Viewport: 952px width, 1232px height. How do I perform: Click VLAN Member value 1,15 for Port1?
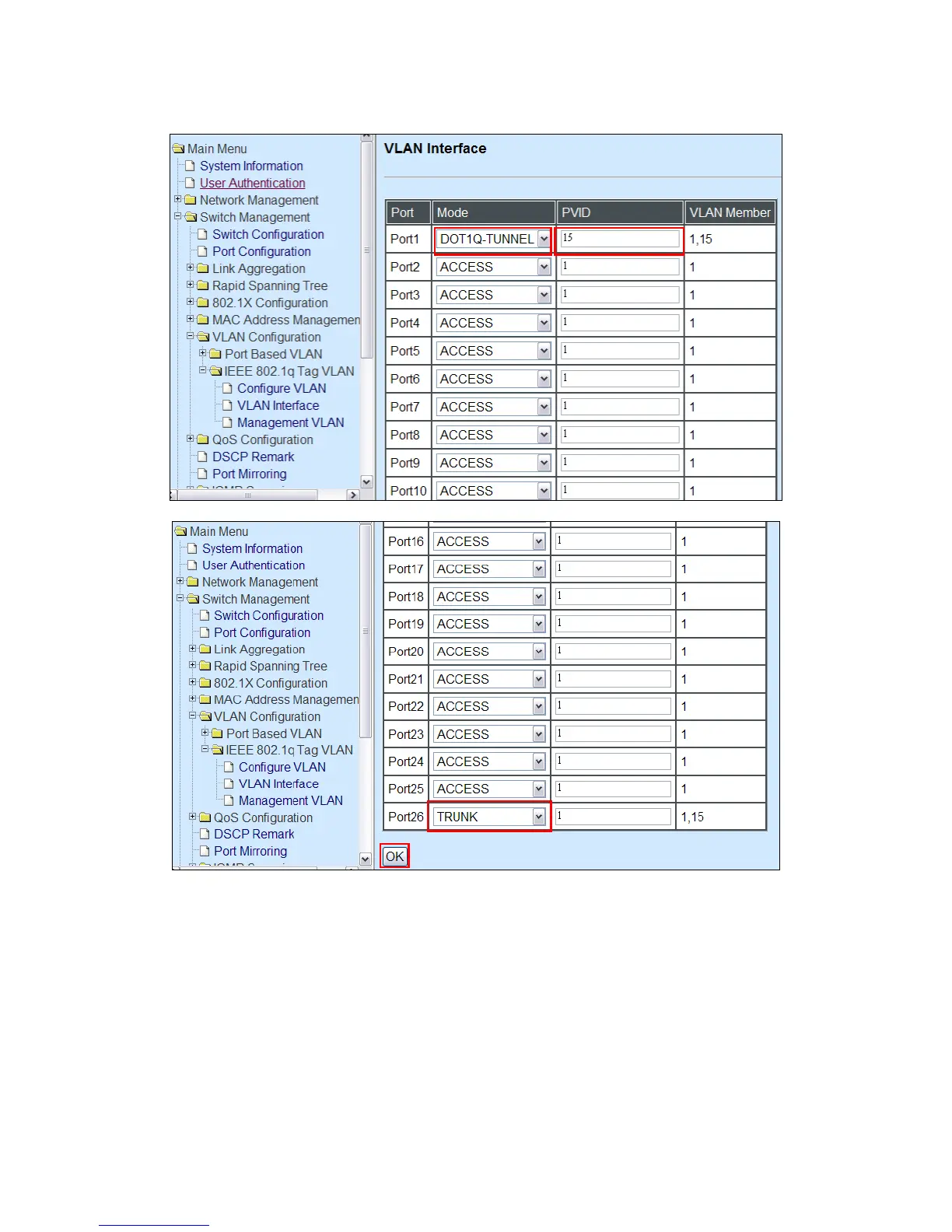pos(701,240)
